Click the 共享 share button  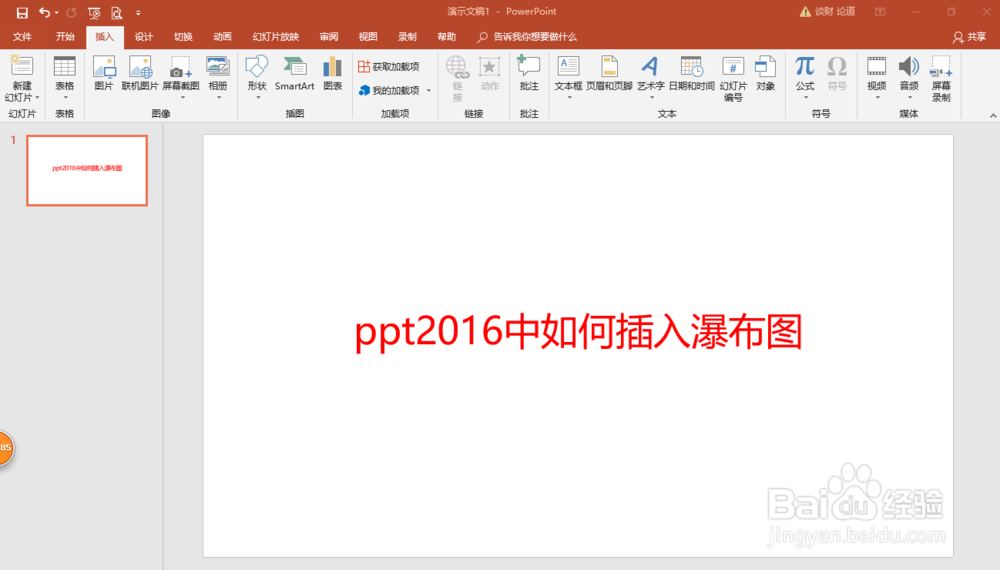point(969,37)
